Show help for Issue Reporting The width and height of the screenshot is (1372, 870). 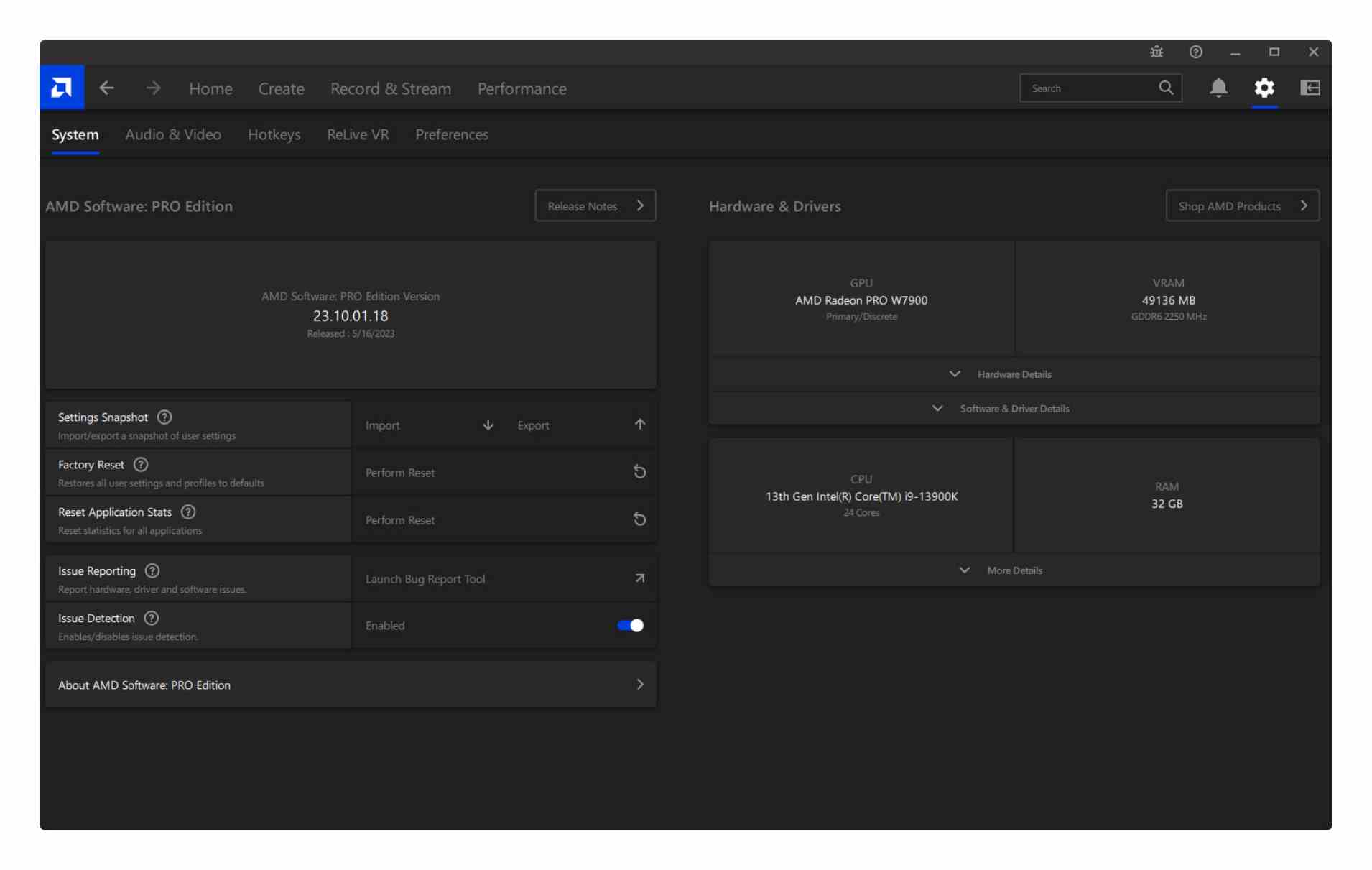click(152, 570)
